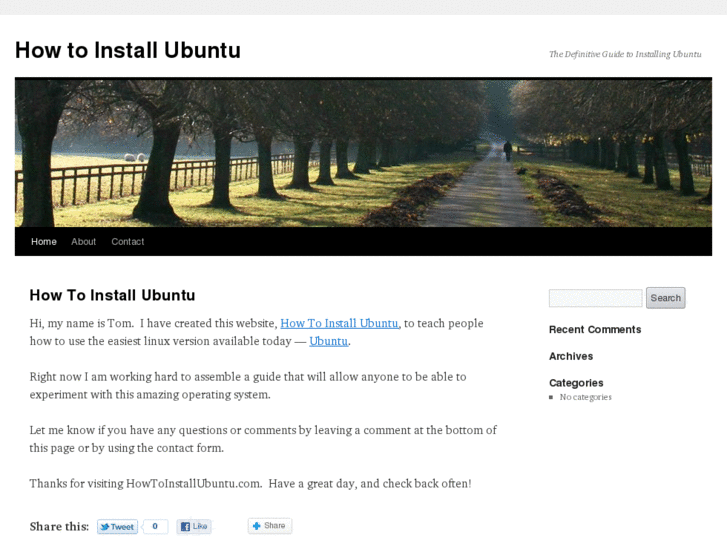Screen dimensions: 727x545
Task: Click the Twitter bird icon on the Tweet button
Action: click(105, 527)
